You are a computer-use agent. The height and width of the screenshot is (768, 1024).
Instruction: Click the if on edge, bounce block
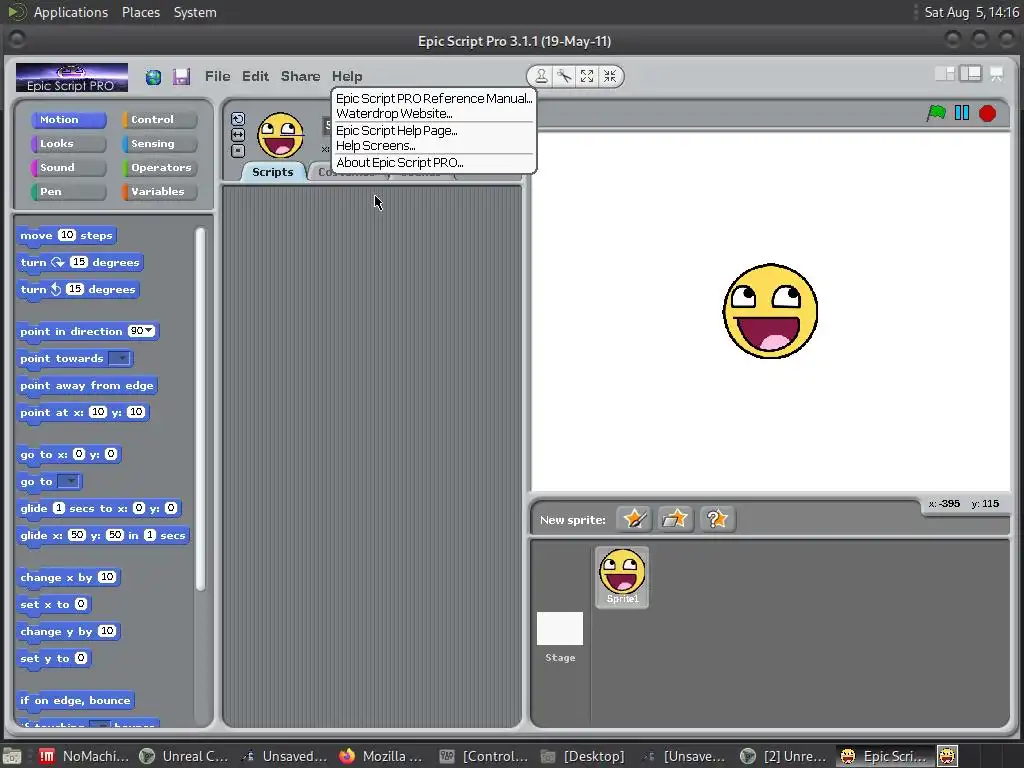[76, 701]
